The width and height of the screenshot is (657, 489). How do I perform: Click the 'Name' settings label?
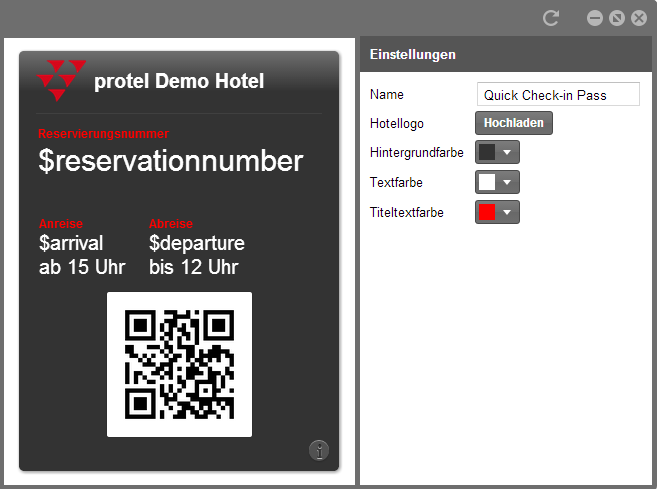point(386,95)
